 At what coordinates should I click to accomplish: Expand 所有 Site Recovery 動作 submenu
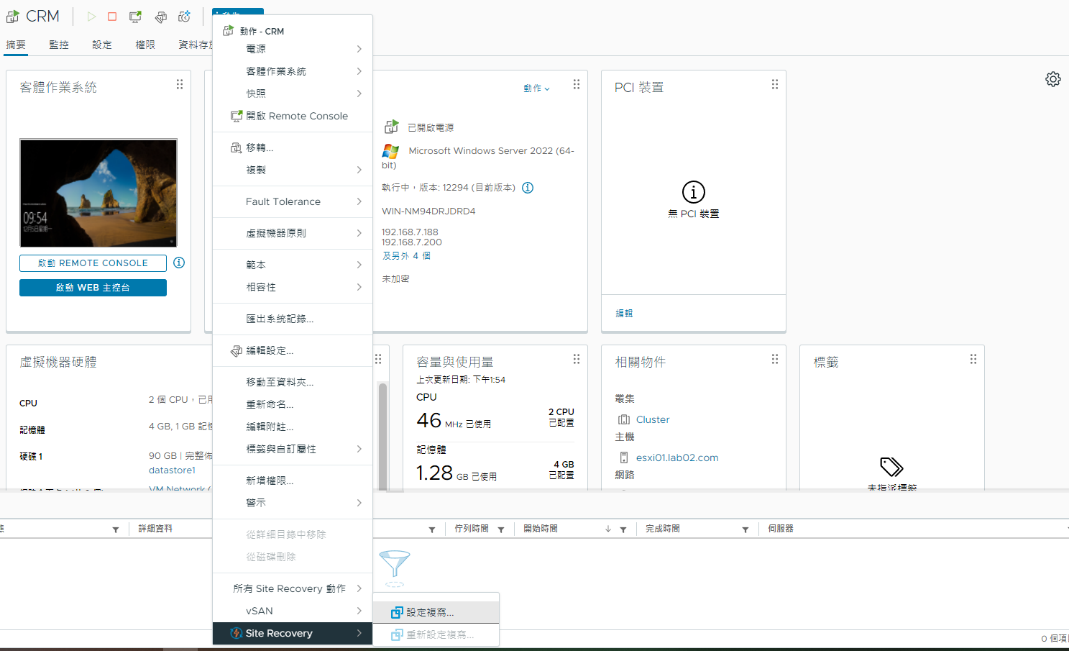(292, 588)
